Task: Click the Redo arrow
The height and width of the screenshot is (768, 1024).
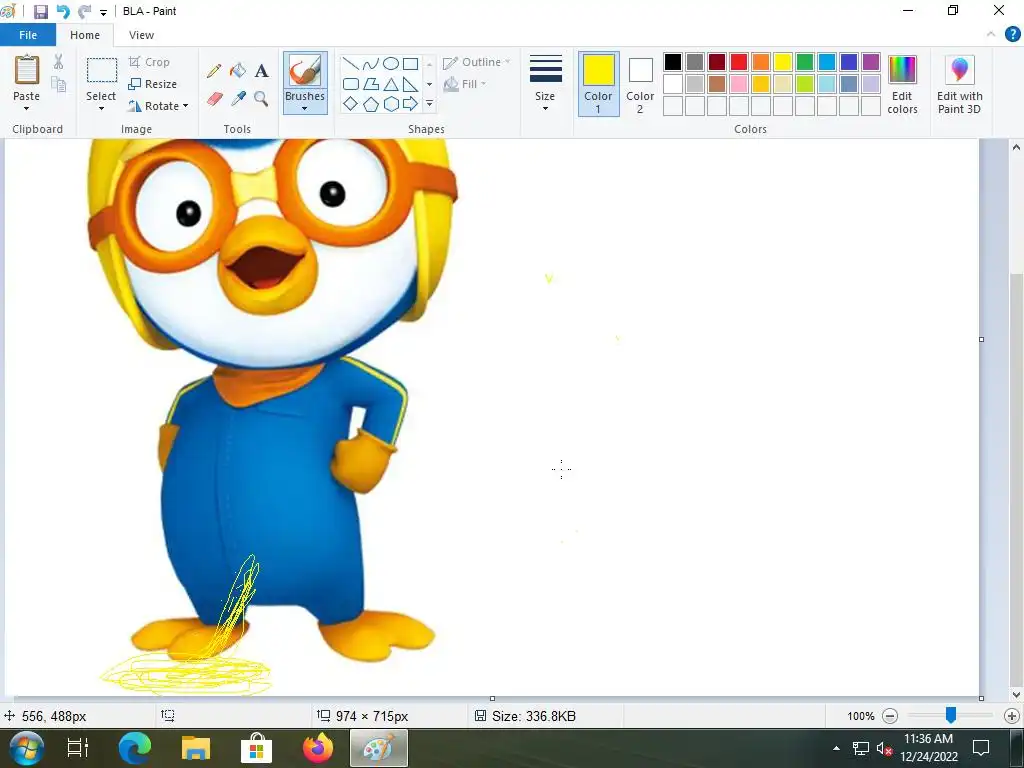Action: point(84,11)
